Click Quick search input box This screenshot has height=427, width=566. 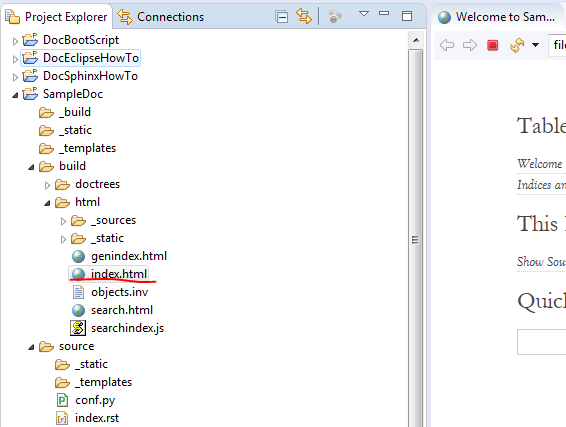(x=541, y=342)
